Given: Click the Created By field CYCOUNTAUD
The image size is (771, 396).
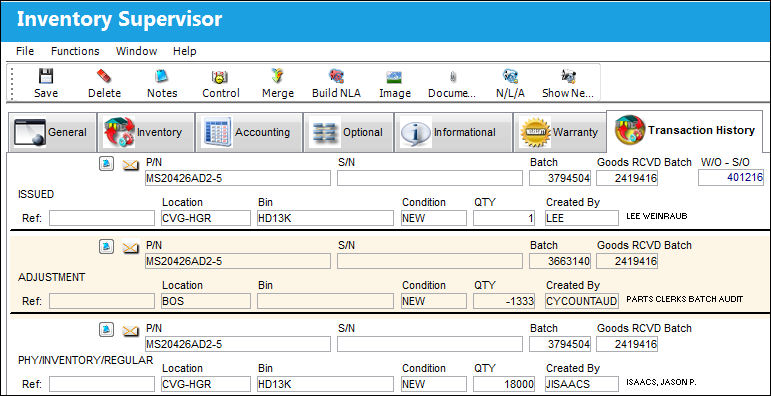Looking at the screenshot, I should (x=582, y=301).
